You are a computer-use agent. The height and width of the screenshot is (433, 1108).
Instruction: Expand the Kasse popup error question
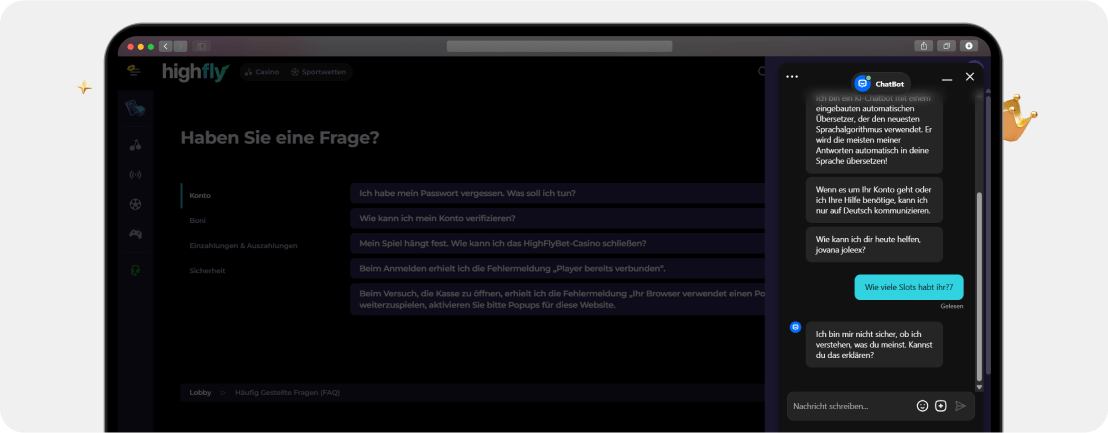pos(558,299)
